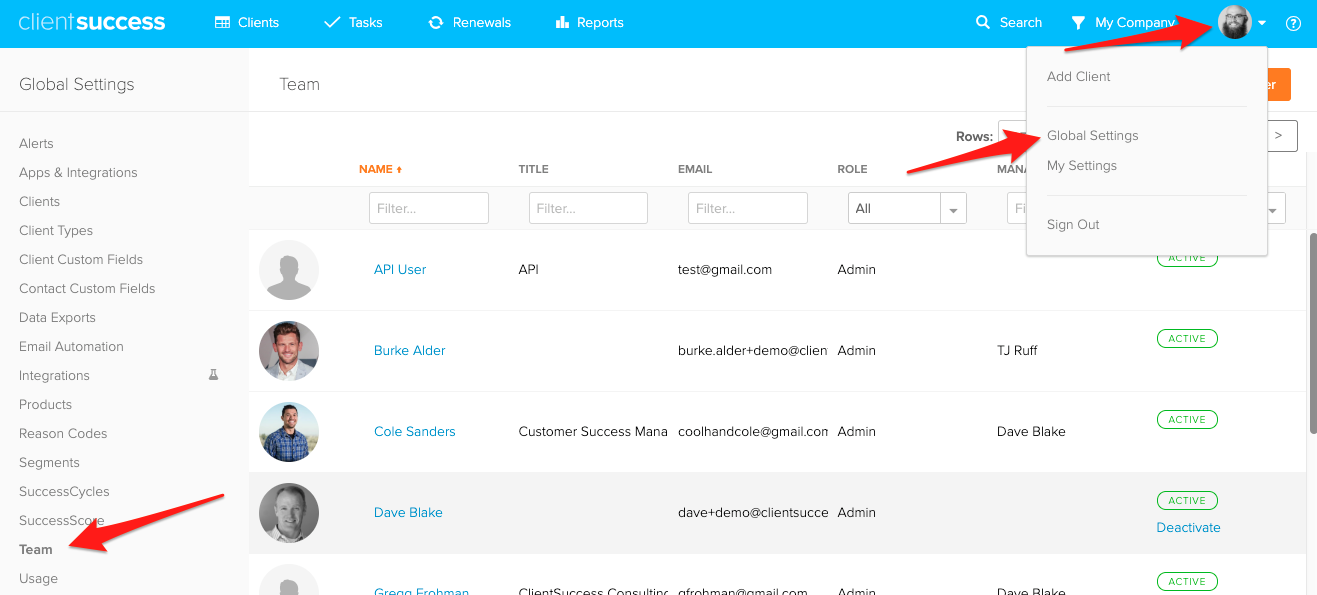Click Deactivate for Dave Blake
Viewport: 1317px width, 595px height.
1188,527
